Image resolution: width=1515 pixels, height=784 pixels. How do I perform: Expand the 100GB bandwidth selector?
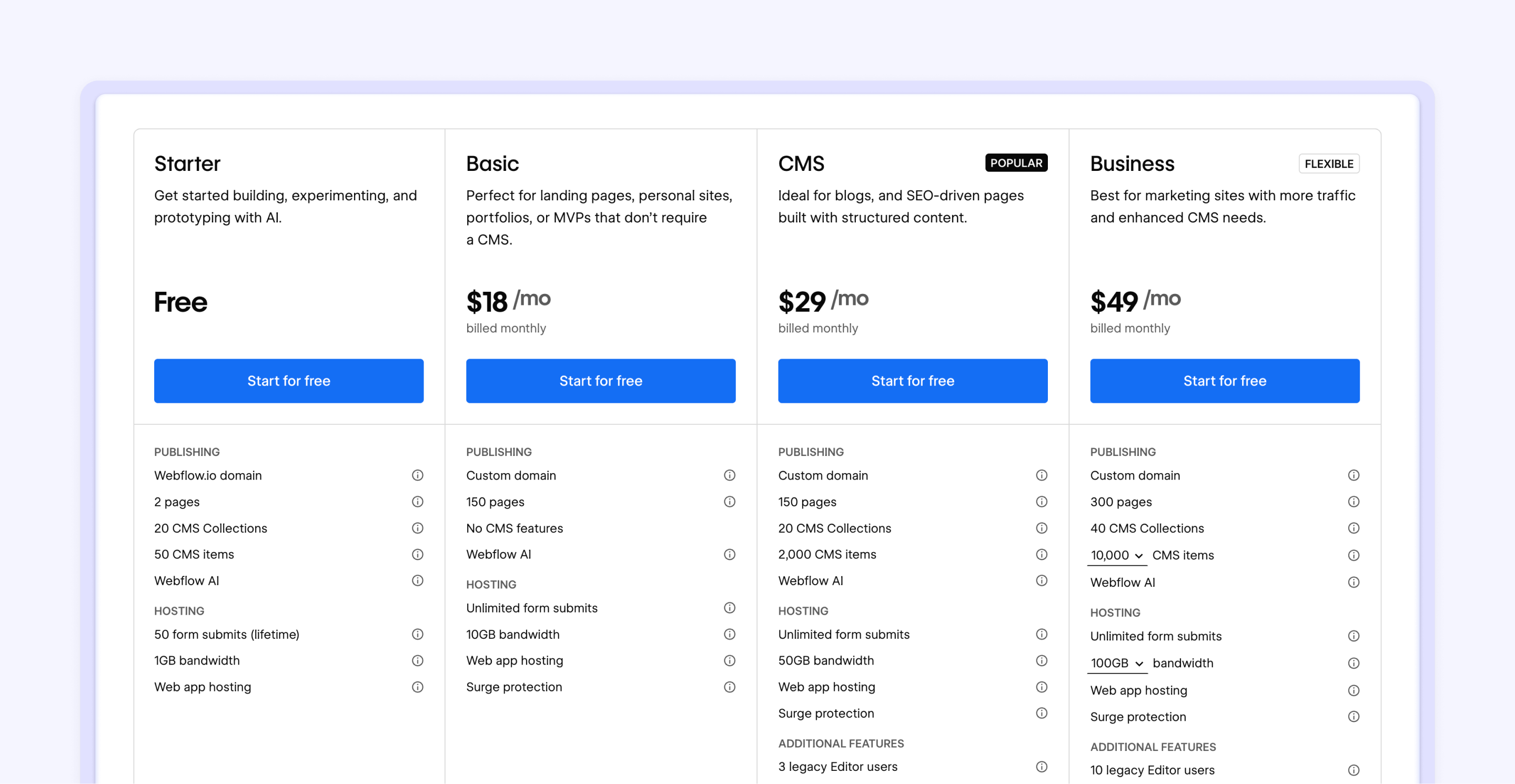pos(1117,663)
